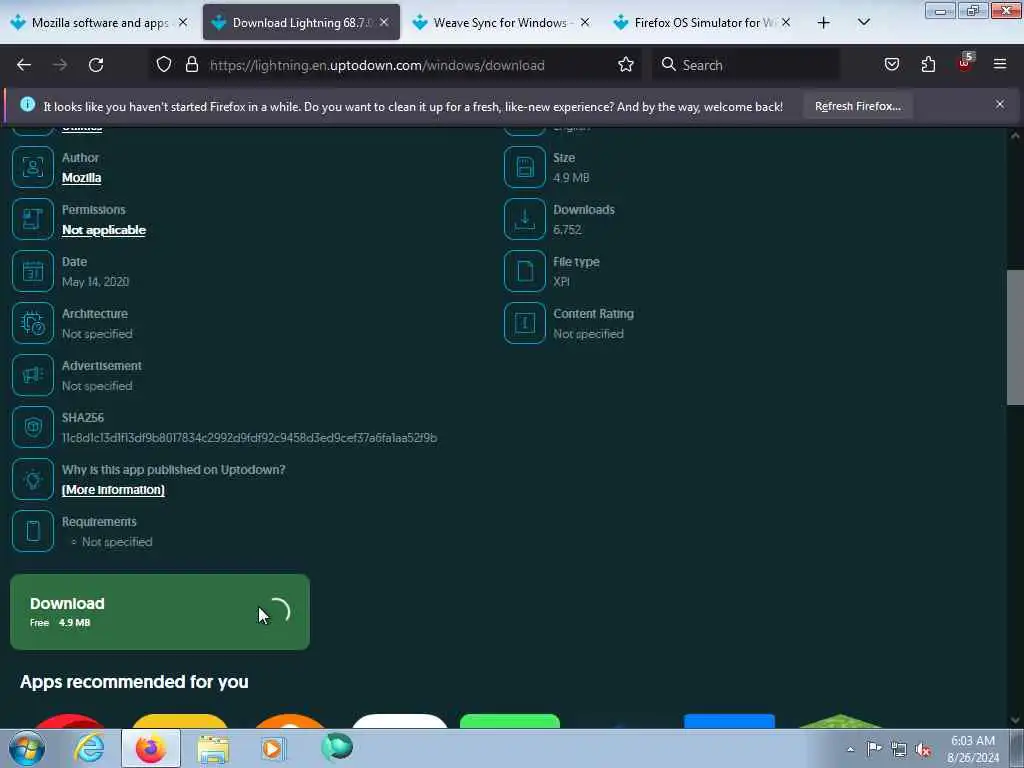Open Windows Explorer folder in taskbar

tap(213, 748)
